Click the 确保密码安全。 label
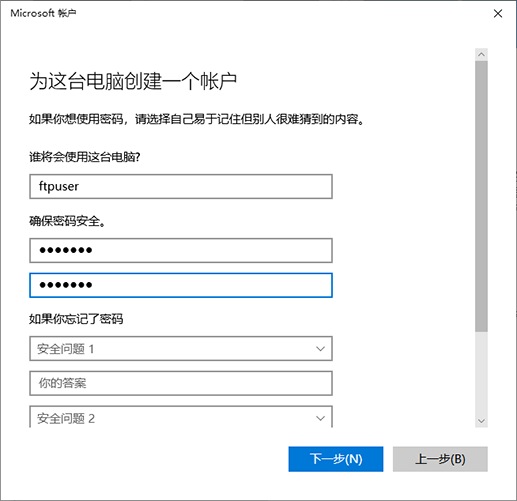The image size is (517, 501). tap(67, 221)
